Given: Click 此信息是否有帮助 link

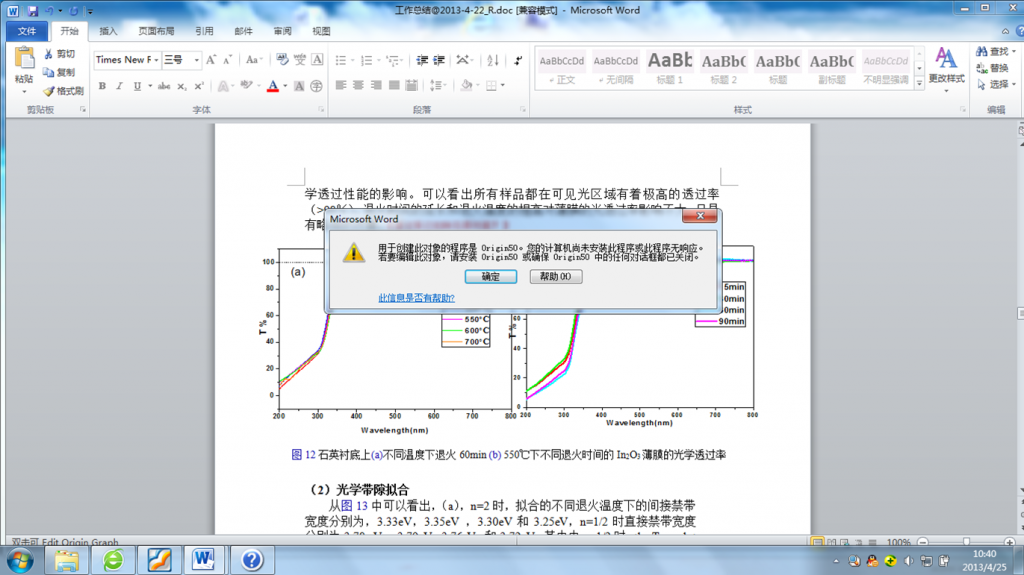Looking at the screenshot, I should tap(417, 298).
